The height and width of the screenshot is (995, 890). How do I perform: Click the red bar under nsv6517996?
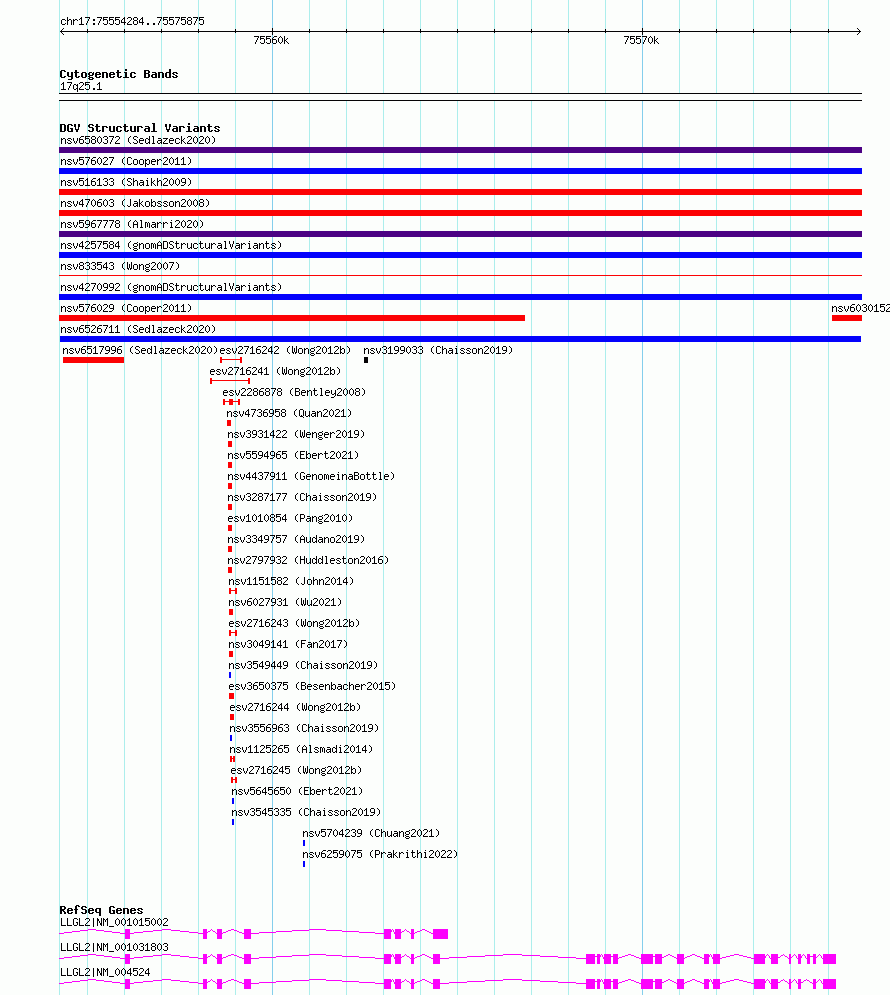[93, 360]
